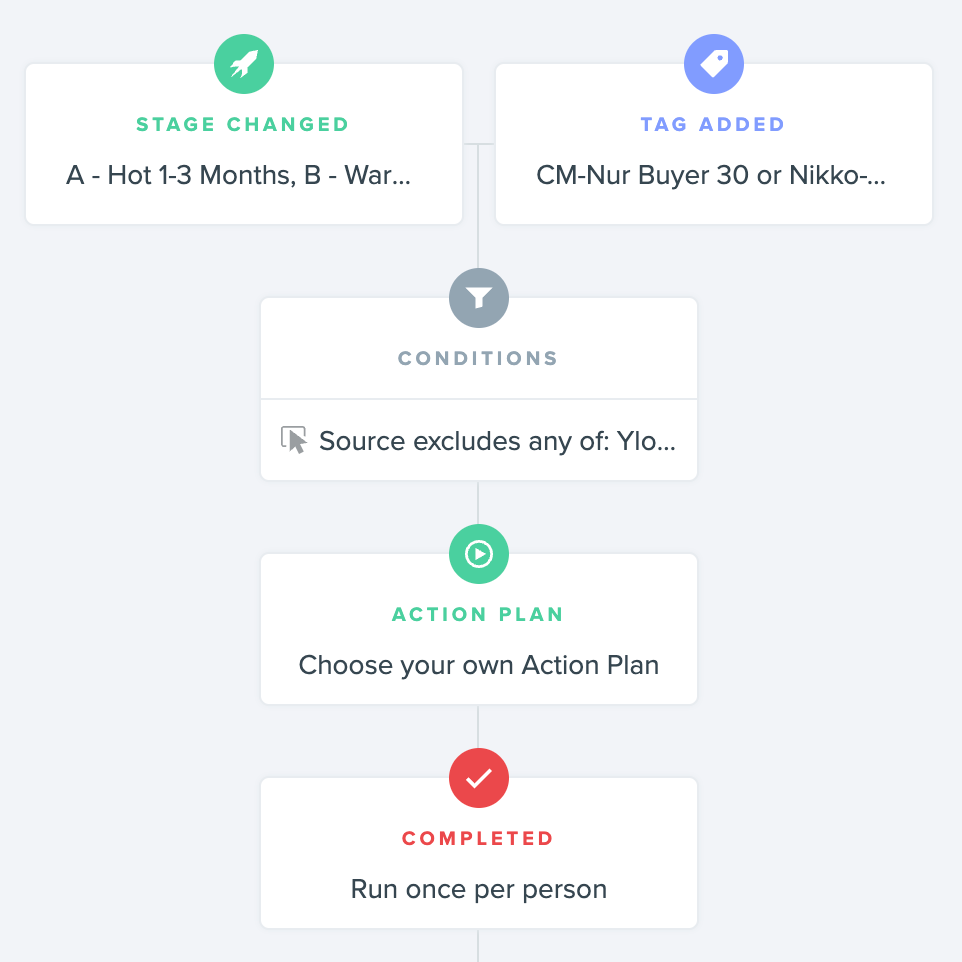Open the Stage Changed trigger card
962x962 pixels.
[x=244, y=144]
